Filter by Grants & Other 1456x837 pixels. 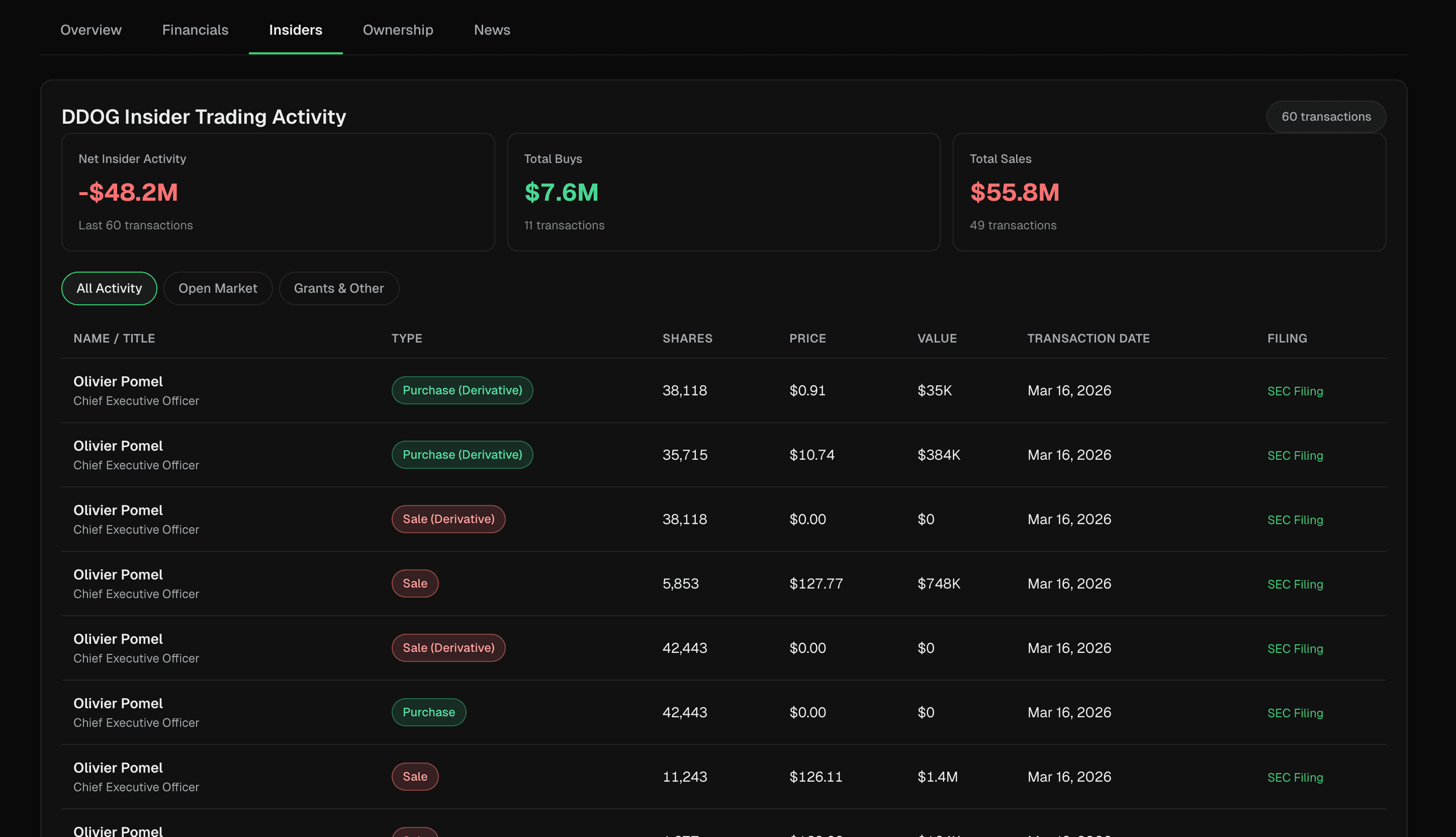click(x=339, y=289)
